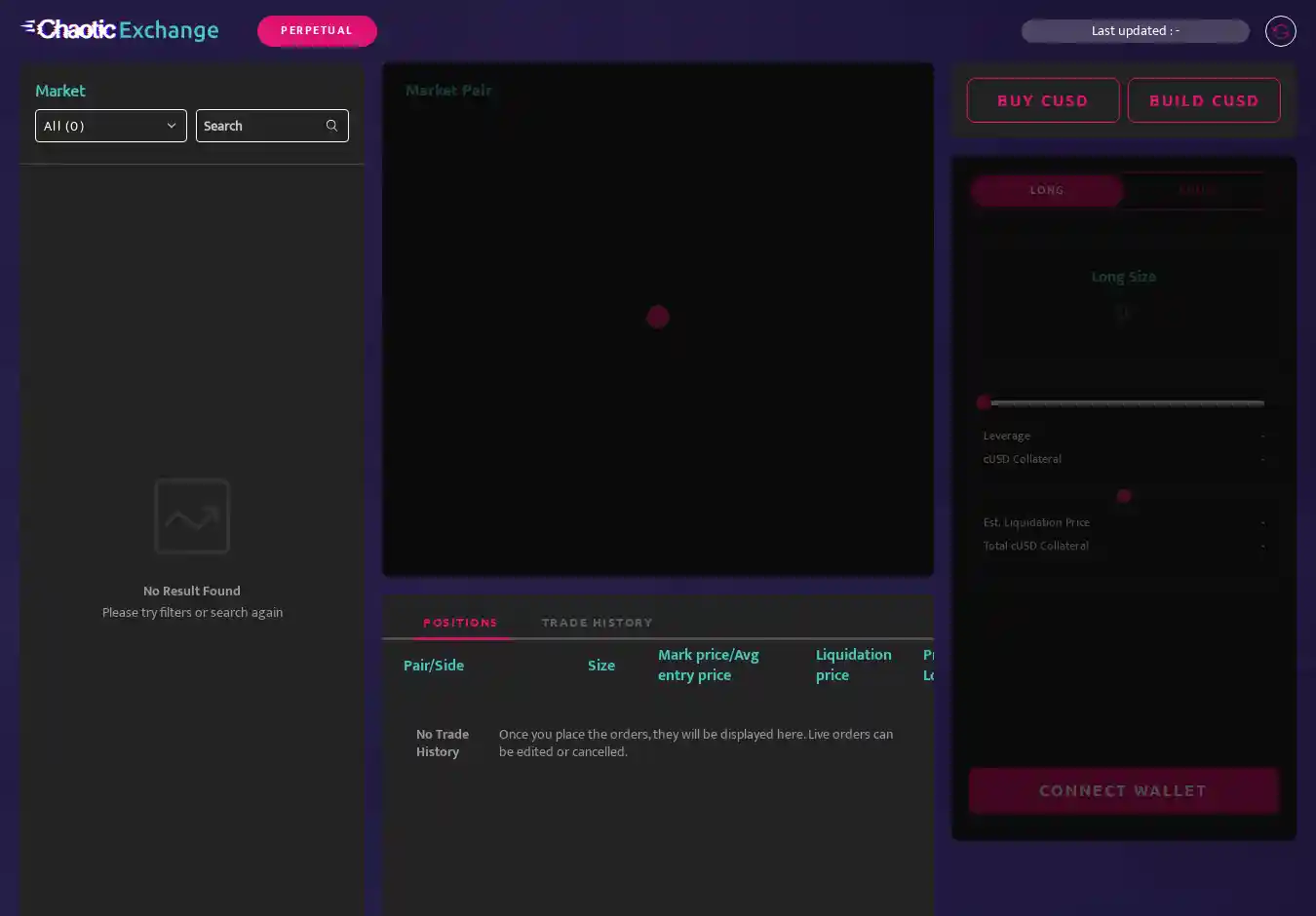Click the Connect Wallet button
Image resolution: width=1316 pixels, height=916 pixels.
click(x=1123, y=790)
